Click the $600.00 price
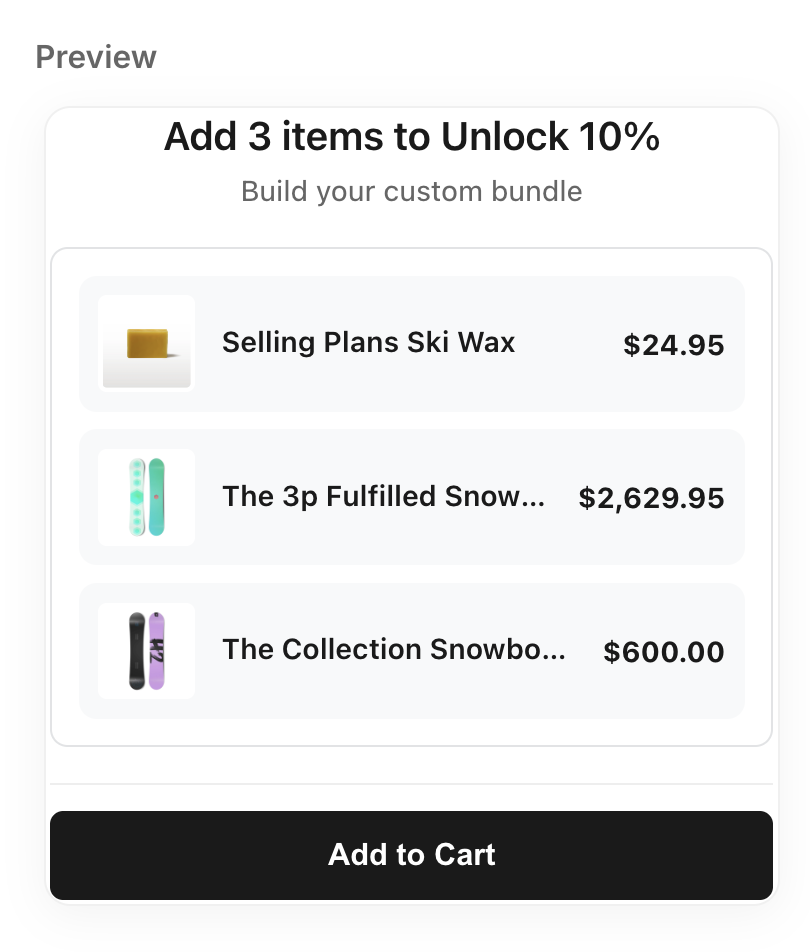 tap(663, 653)
